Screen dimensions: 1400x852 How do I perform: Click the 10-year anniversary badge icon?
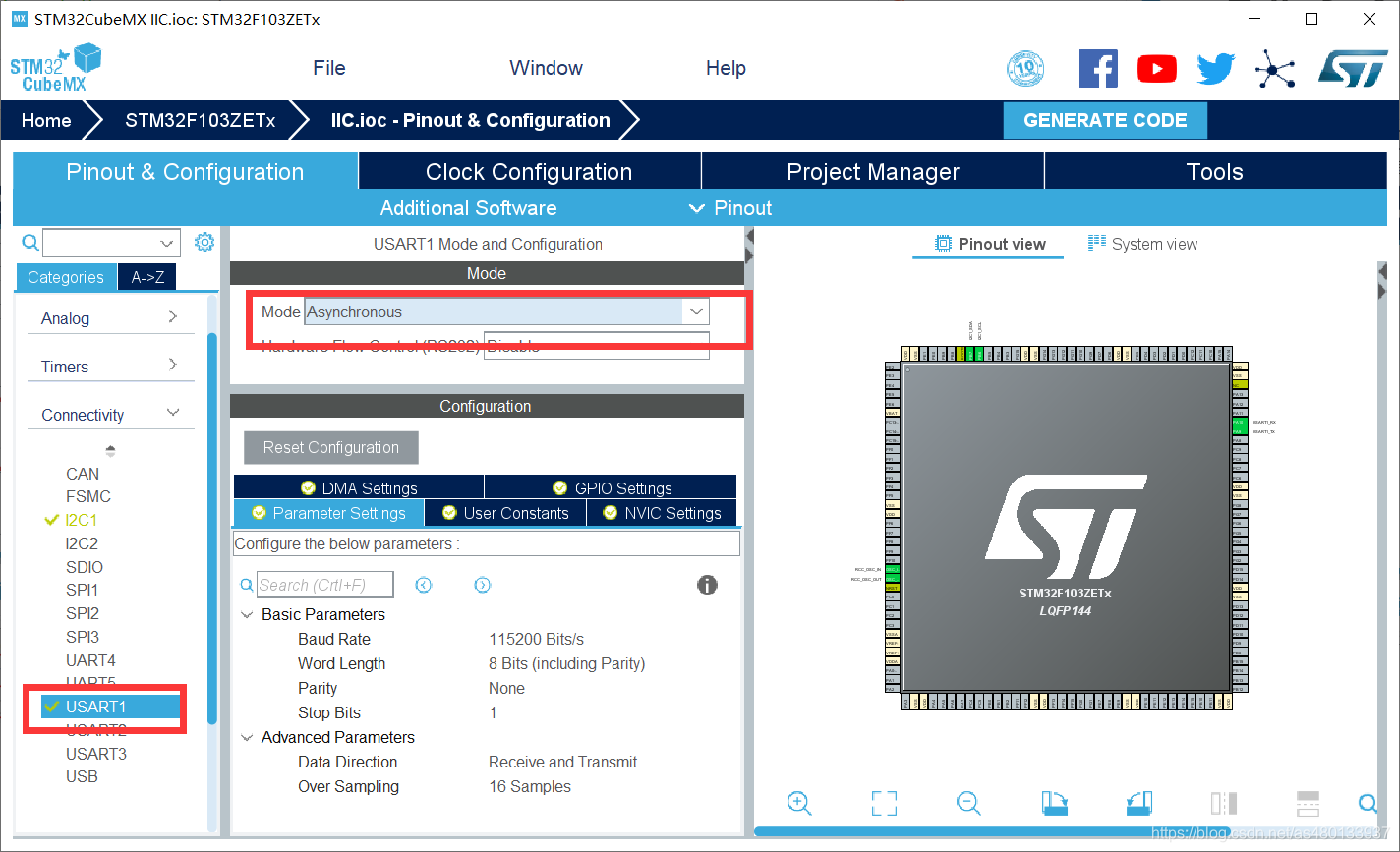tap(1025, 69)
